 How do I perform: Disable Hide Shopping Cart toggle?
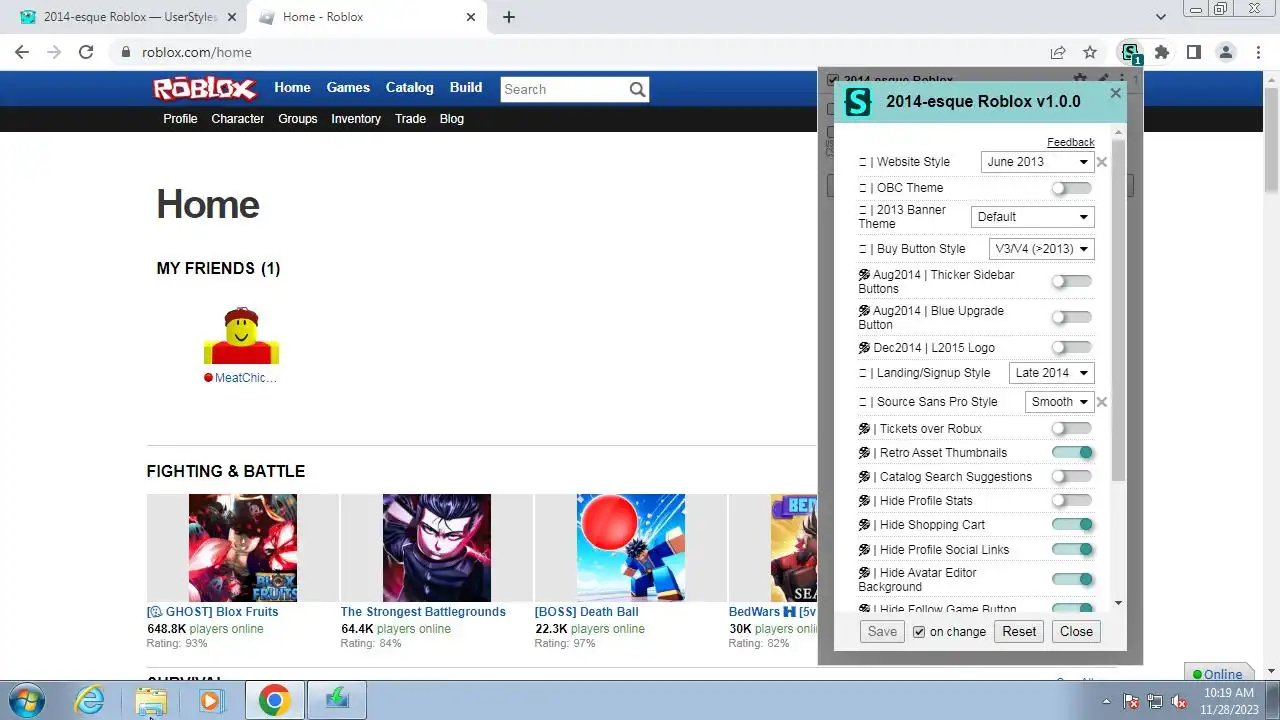1072,525
